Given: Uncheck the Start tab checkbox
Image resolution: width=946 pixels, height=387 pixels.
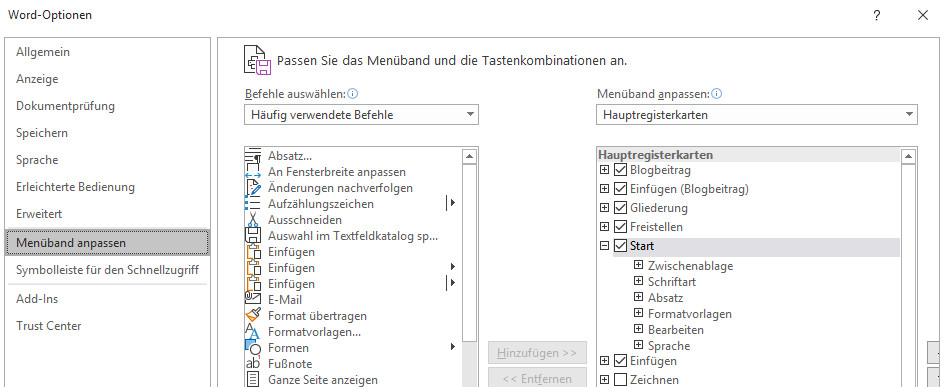Looking at the screenshot, I should (620, 246).
